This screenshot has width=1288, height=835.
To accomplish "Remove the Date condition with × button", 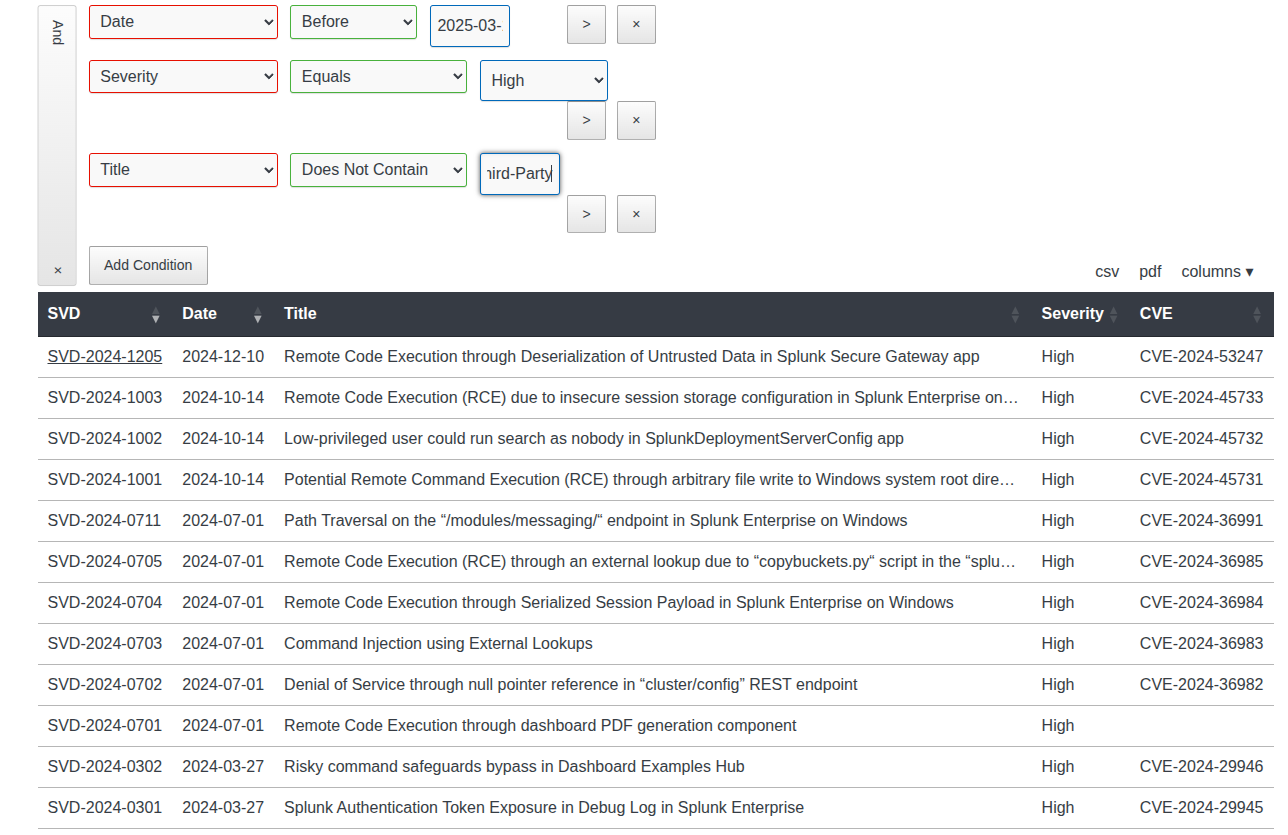I will pyautogui.click(x=636, y=24).
